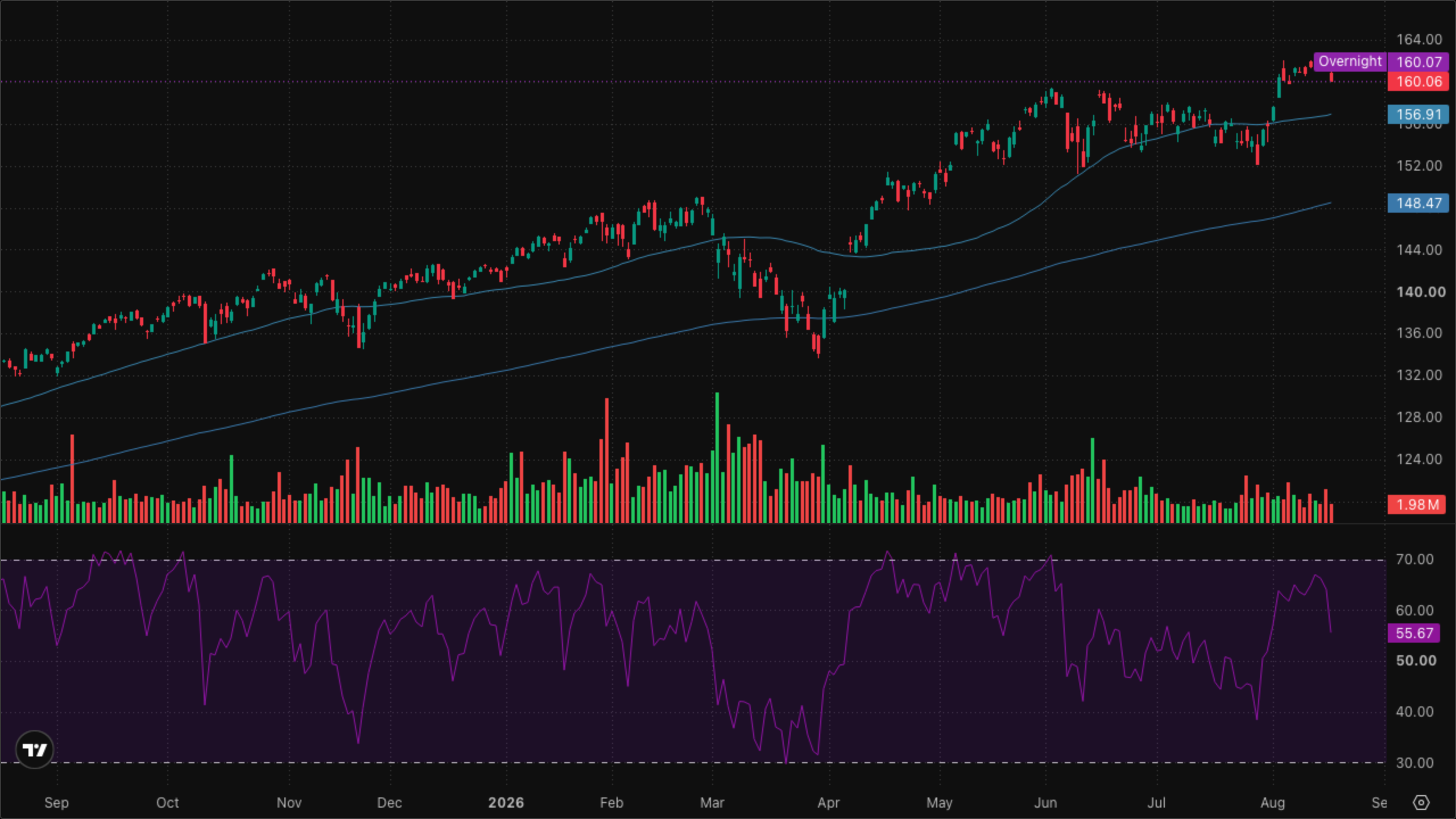
Task: Click the Jun label on time axis
Action: click(x=1045, y=803)
